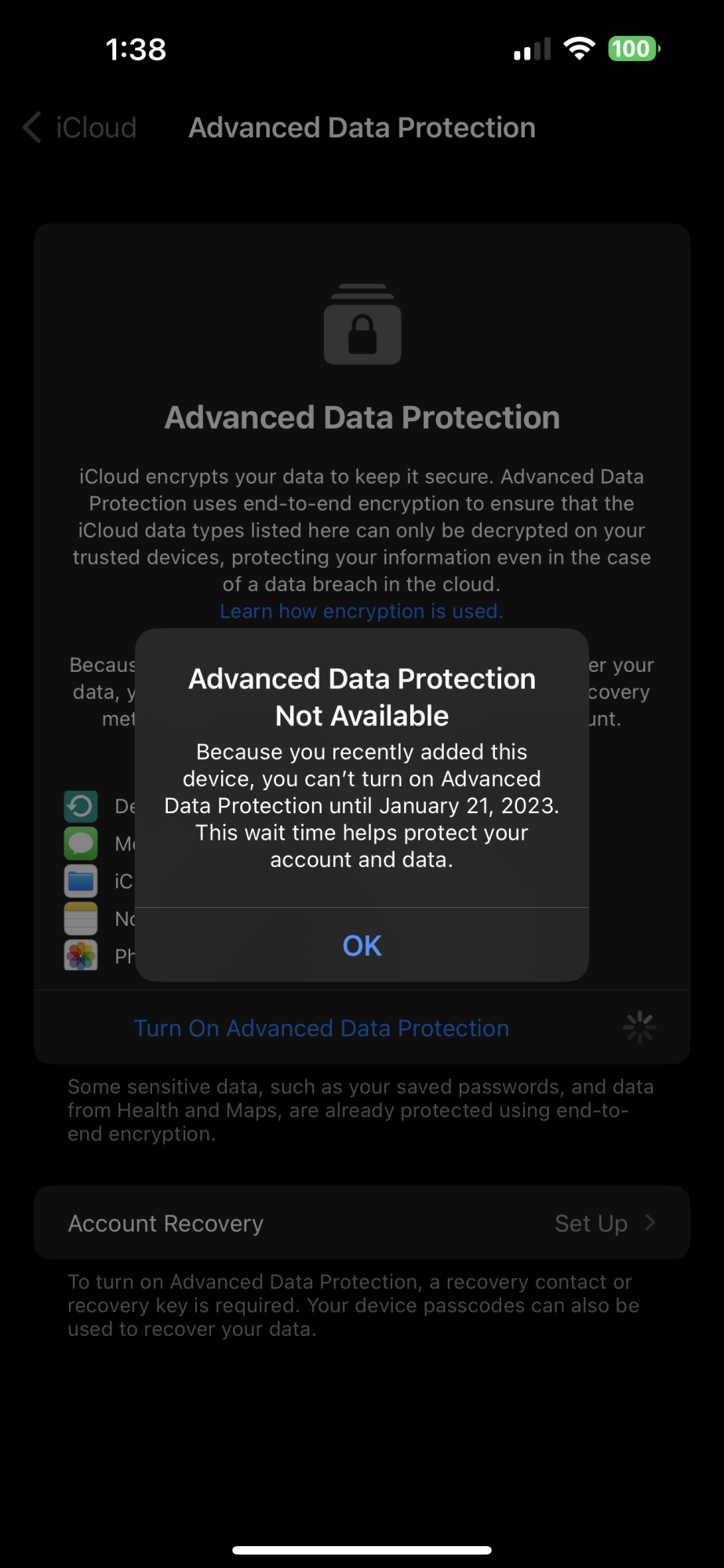724x1568 pixels.
Task: Tap the back chevron icon
Action: 32,128
